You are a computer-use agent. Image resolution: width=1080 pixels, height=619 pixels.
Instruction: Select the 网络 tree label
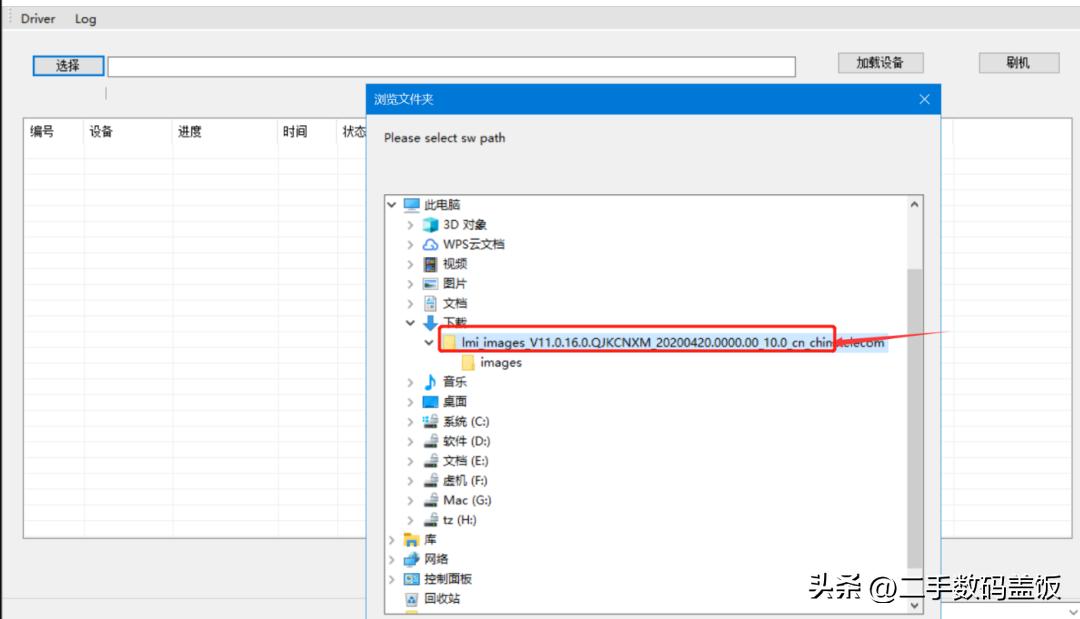click(436, 559)
